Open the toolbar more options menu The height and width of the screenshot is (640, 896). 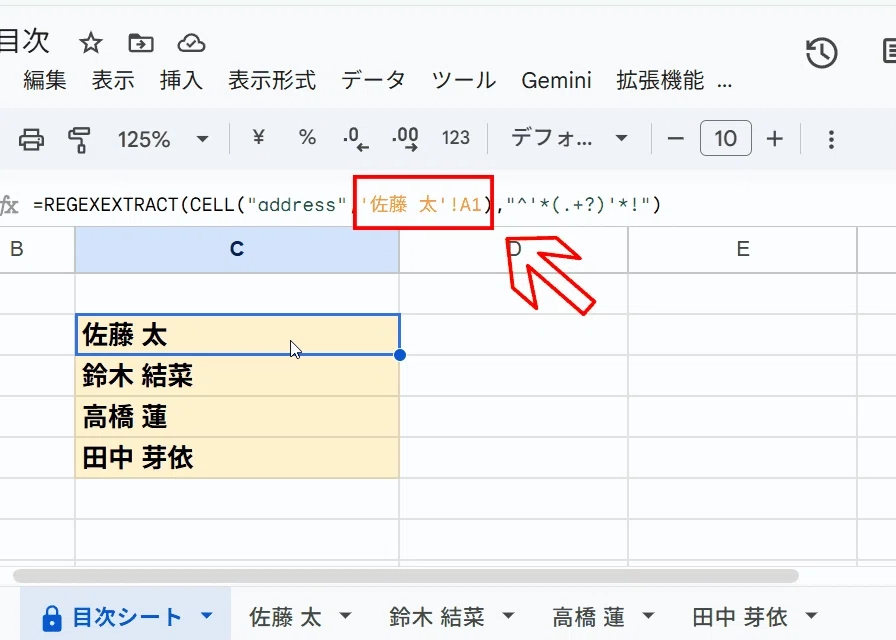831,139
